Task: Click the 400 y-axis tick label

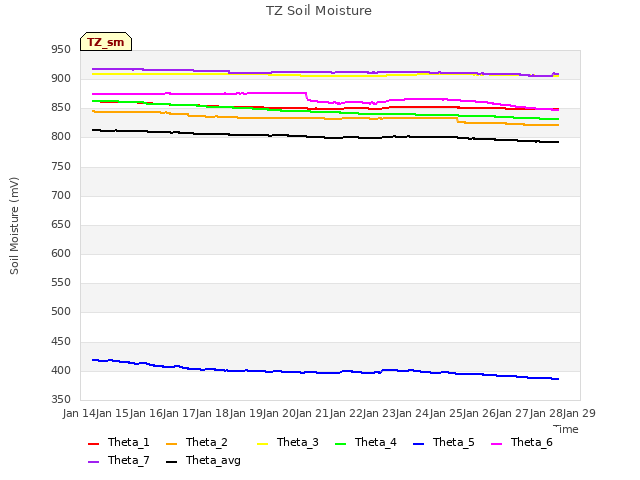Action: (61, 371)
